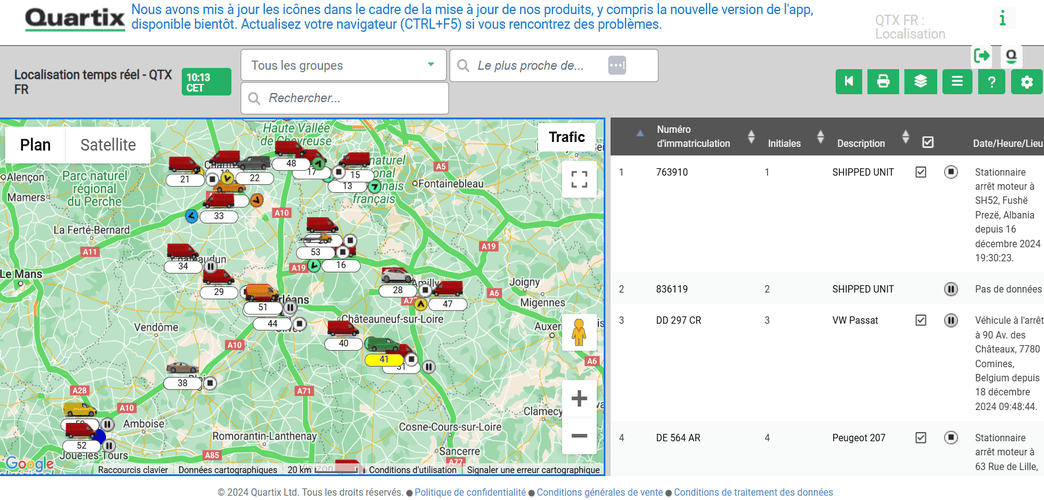
Task: Open the 'Politique de confidentialité' link
Action: (470, 492)
